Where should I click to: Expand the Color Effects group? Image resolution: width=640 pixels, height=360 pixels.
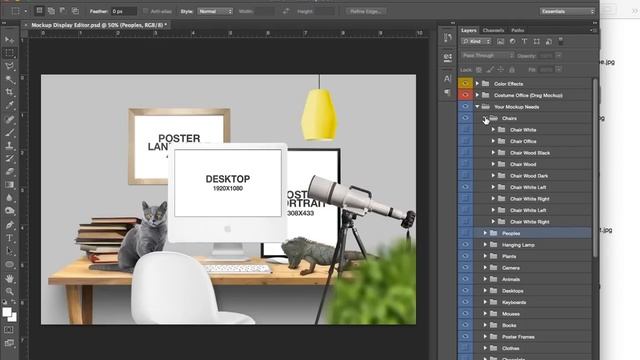point(477,83)
